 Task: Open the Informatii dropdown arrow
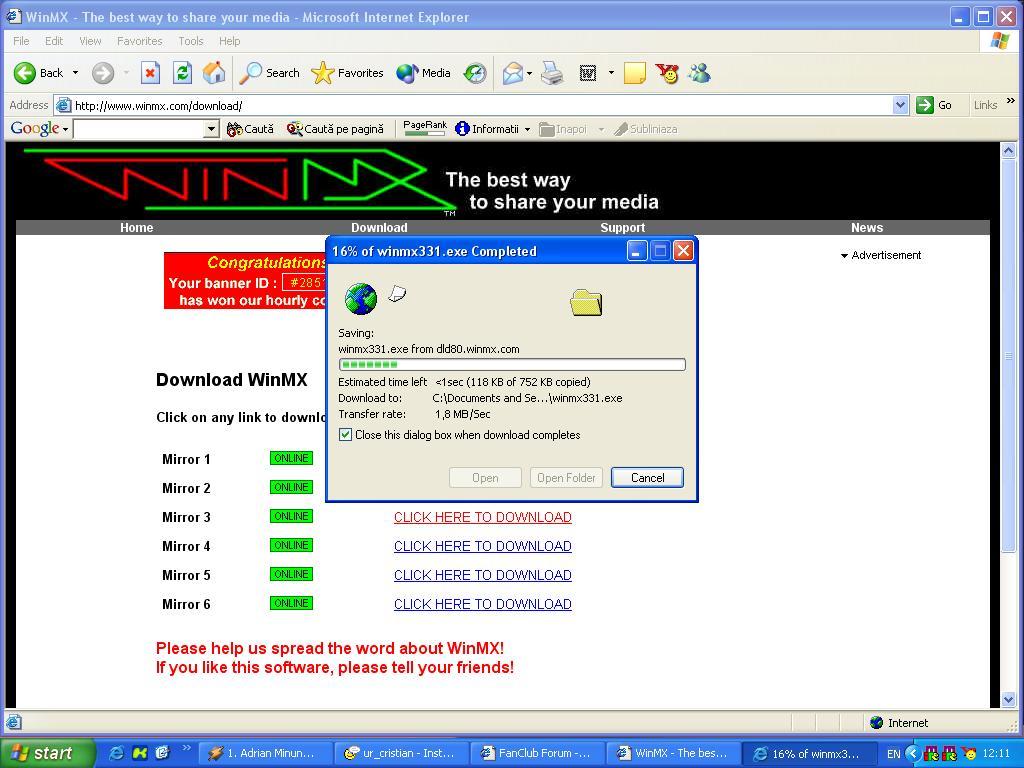(527, 129)
